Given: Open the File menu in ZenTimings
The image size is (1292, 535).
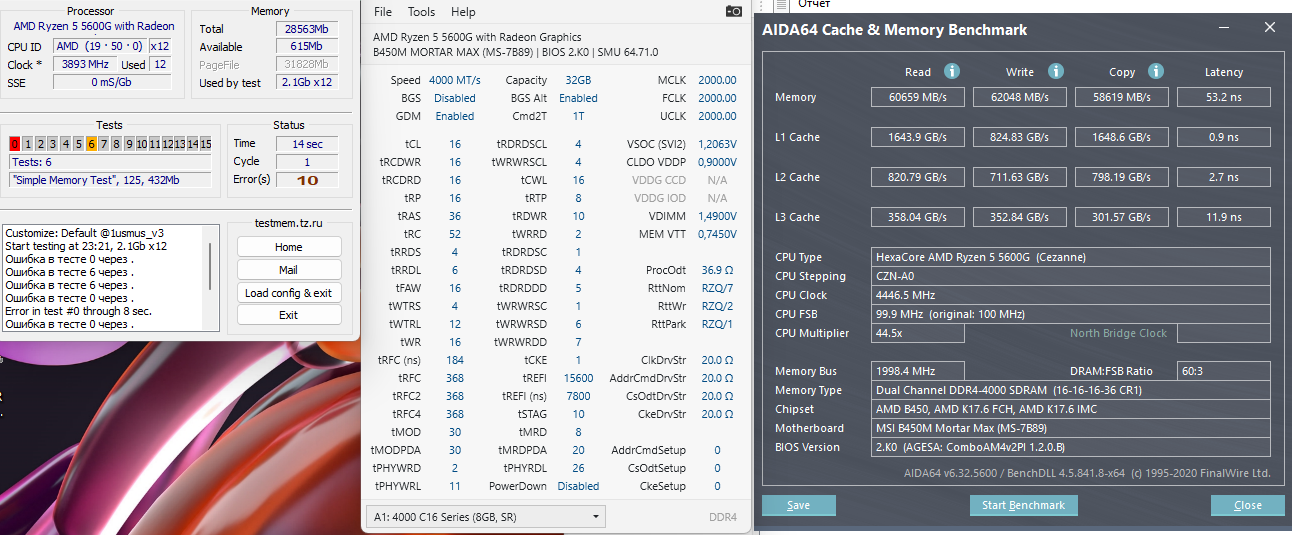Looking at the screenshot, I should 383,12.
